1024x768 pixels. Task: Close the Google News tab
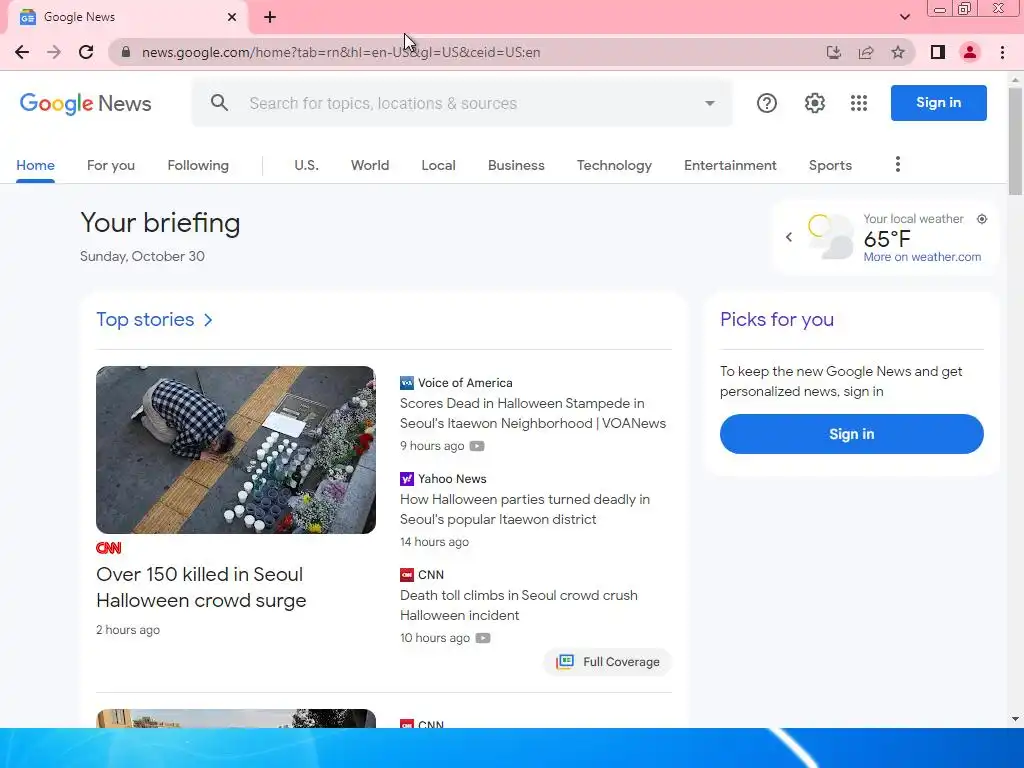tap(232, 17)
